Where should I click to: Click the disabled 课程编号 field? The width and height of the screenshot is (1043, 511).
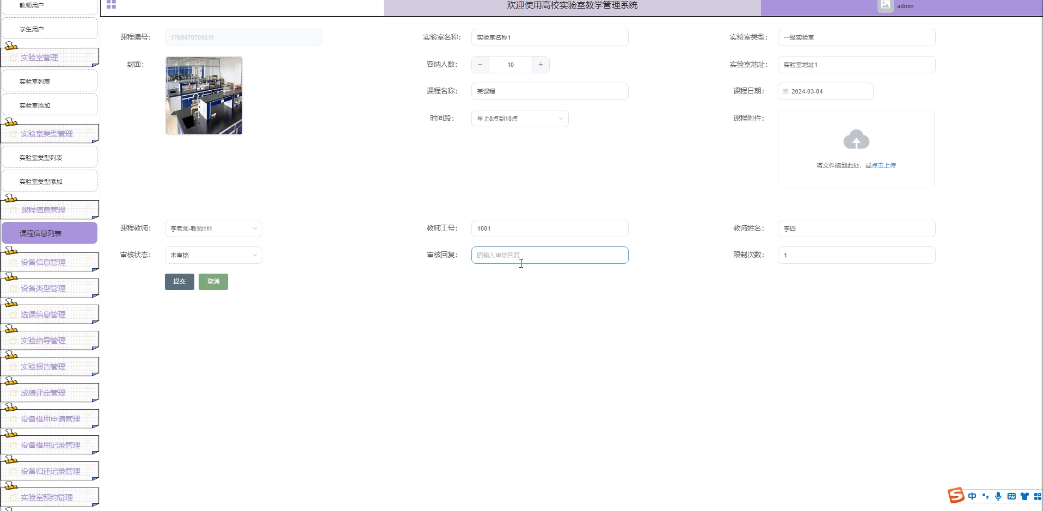pos(243,37)
